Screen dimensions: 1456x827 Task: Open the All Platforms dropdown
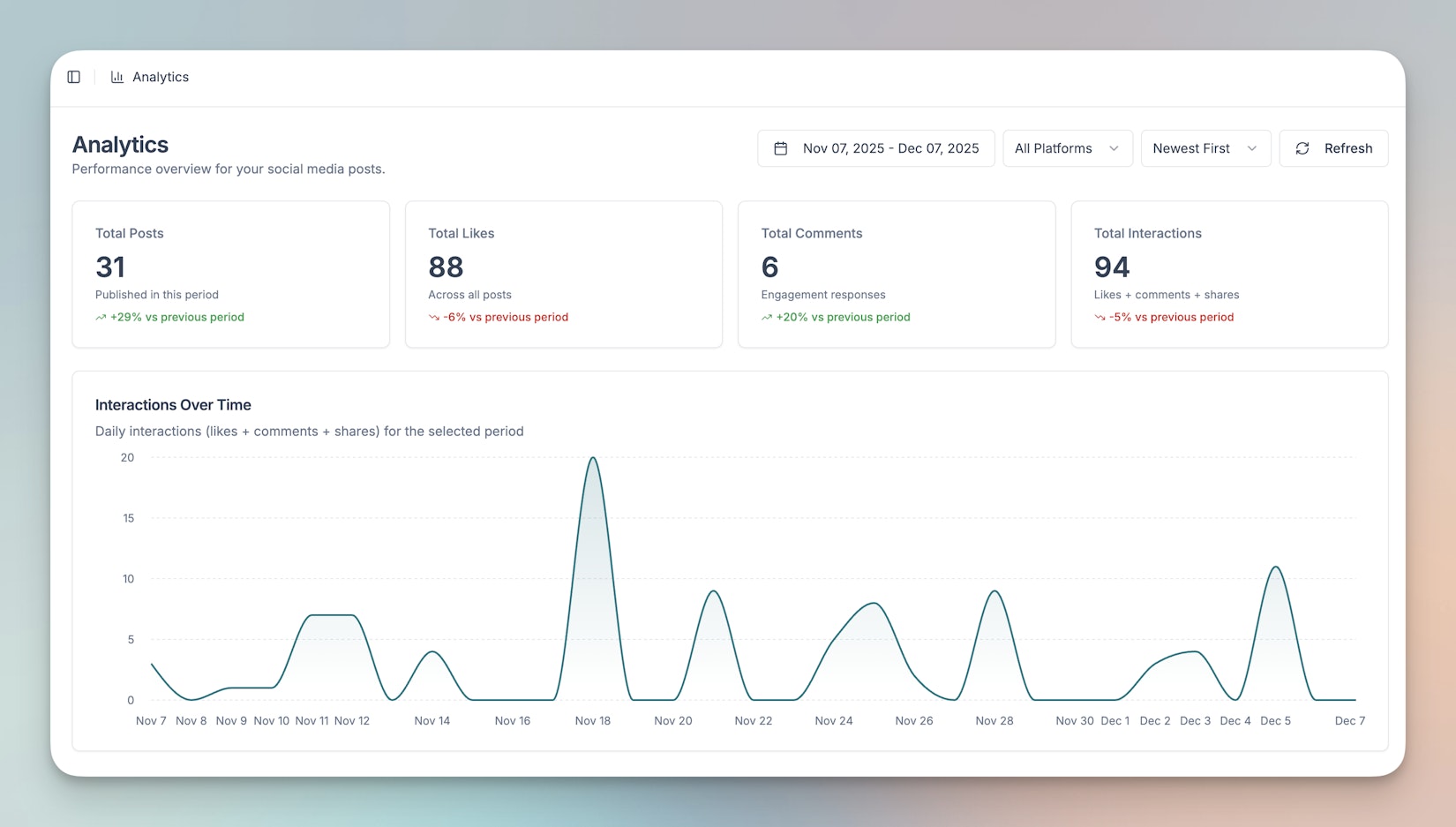1067,148
